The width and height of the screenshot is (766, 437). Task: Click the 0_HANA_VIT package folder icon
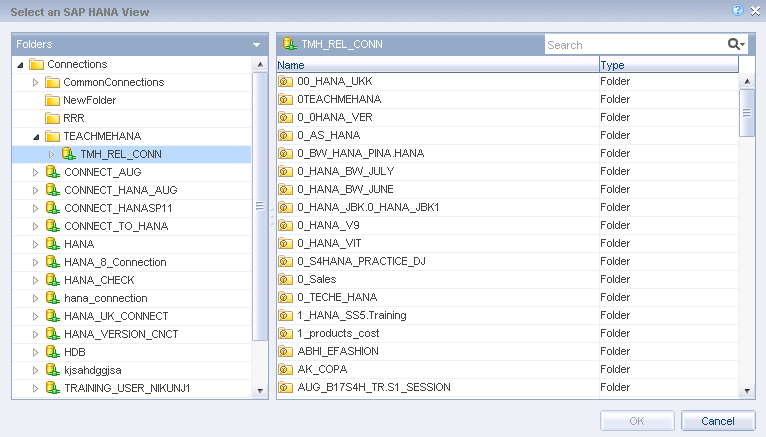click(285, 243)
